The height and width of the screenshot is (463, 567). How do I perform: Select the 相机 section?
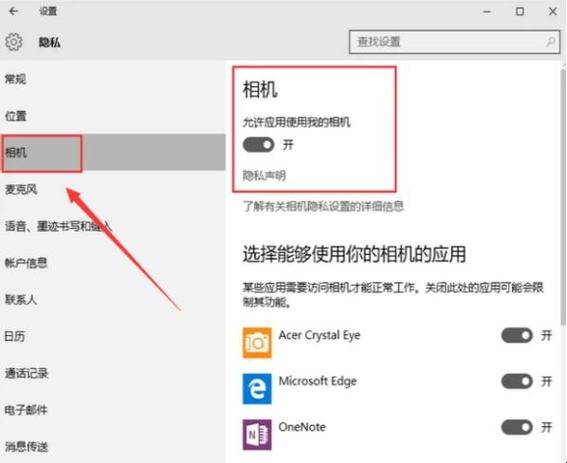[x=112, y=152]
